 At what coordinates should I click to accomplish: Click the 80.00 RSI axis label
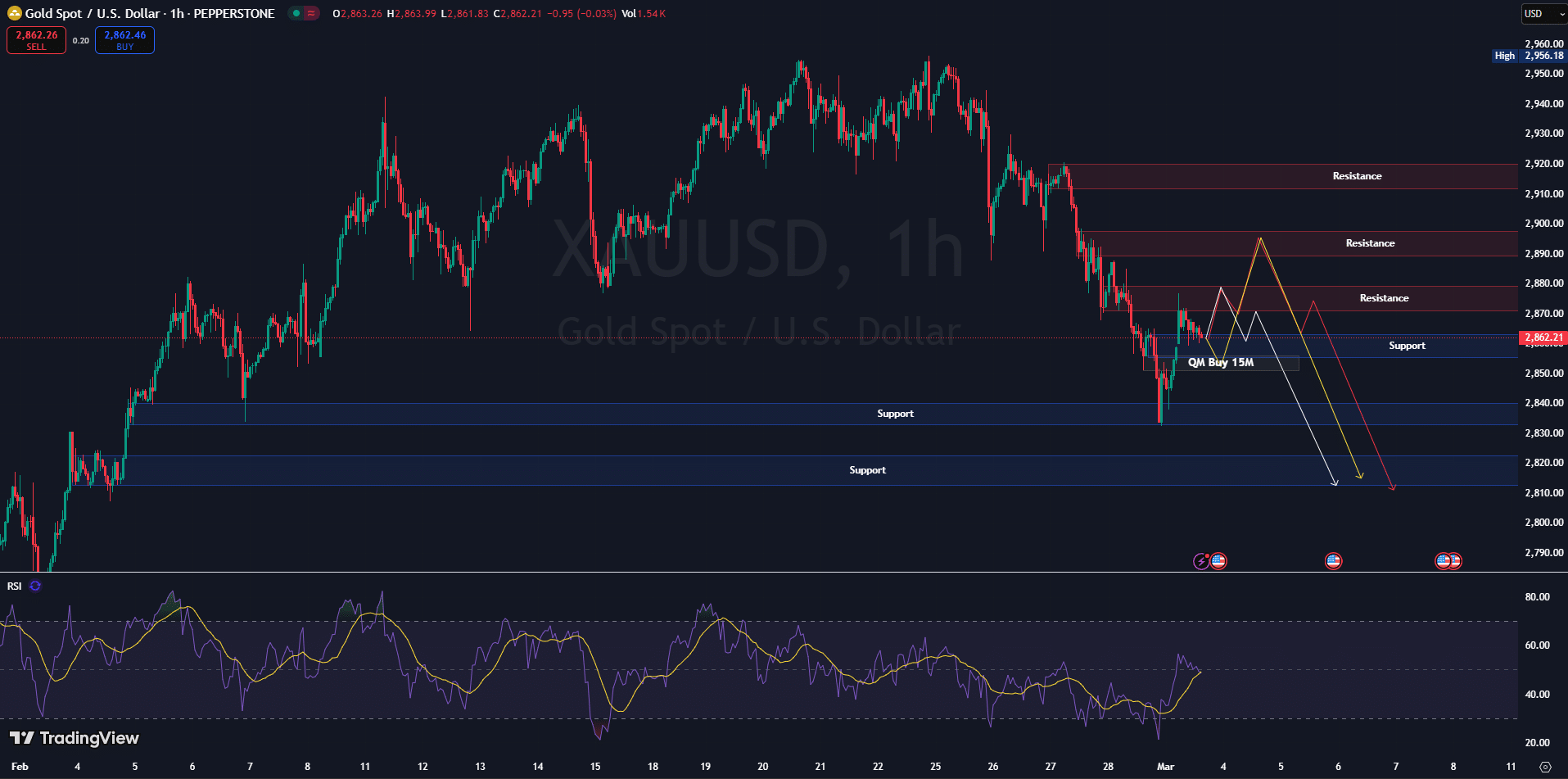[x=1537, y=597]
